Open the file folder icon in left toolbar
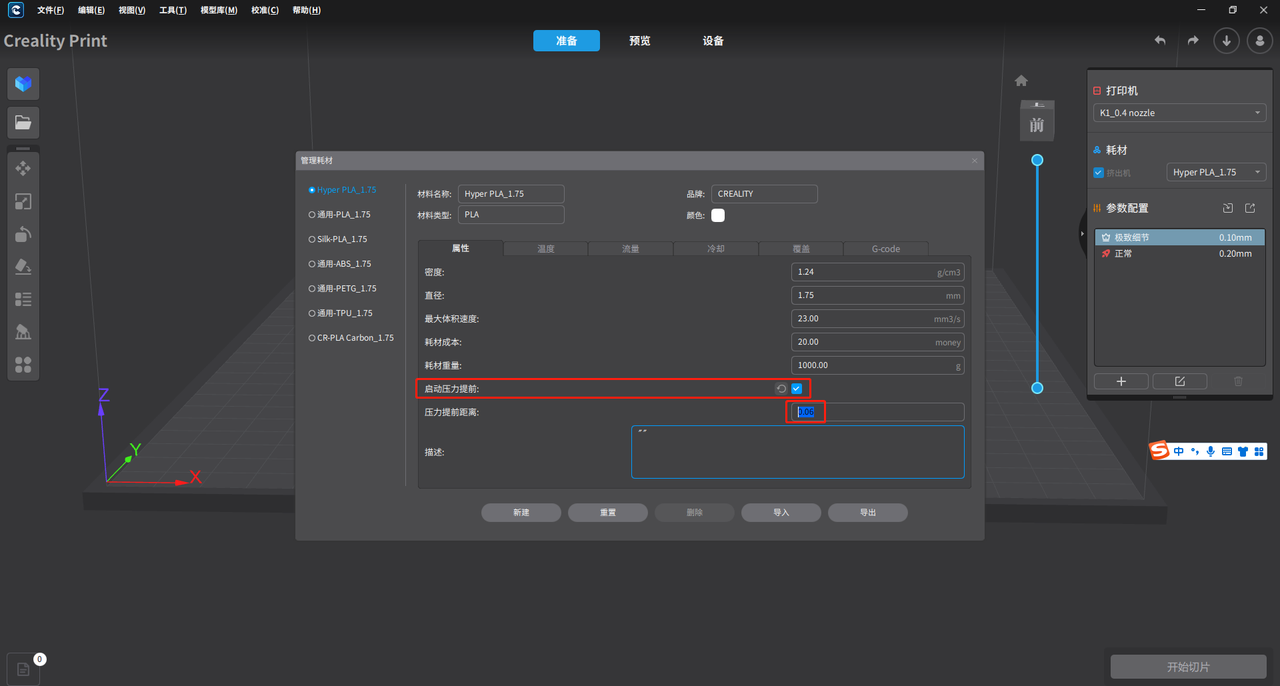 click(x=23, y=123)
